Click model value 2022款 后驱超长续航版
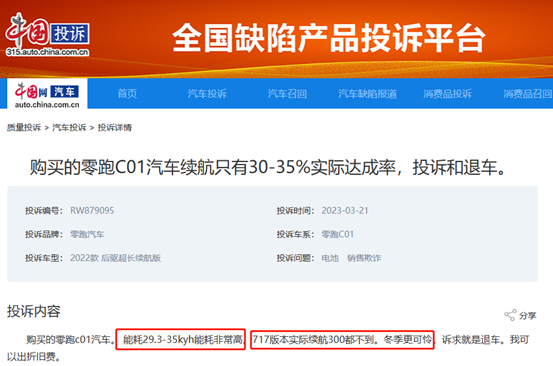Image resolution: width=553 pixels, height=366 pixels. 116,258
